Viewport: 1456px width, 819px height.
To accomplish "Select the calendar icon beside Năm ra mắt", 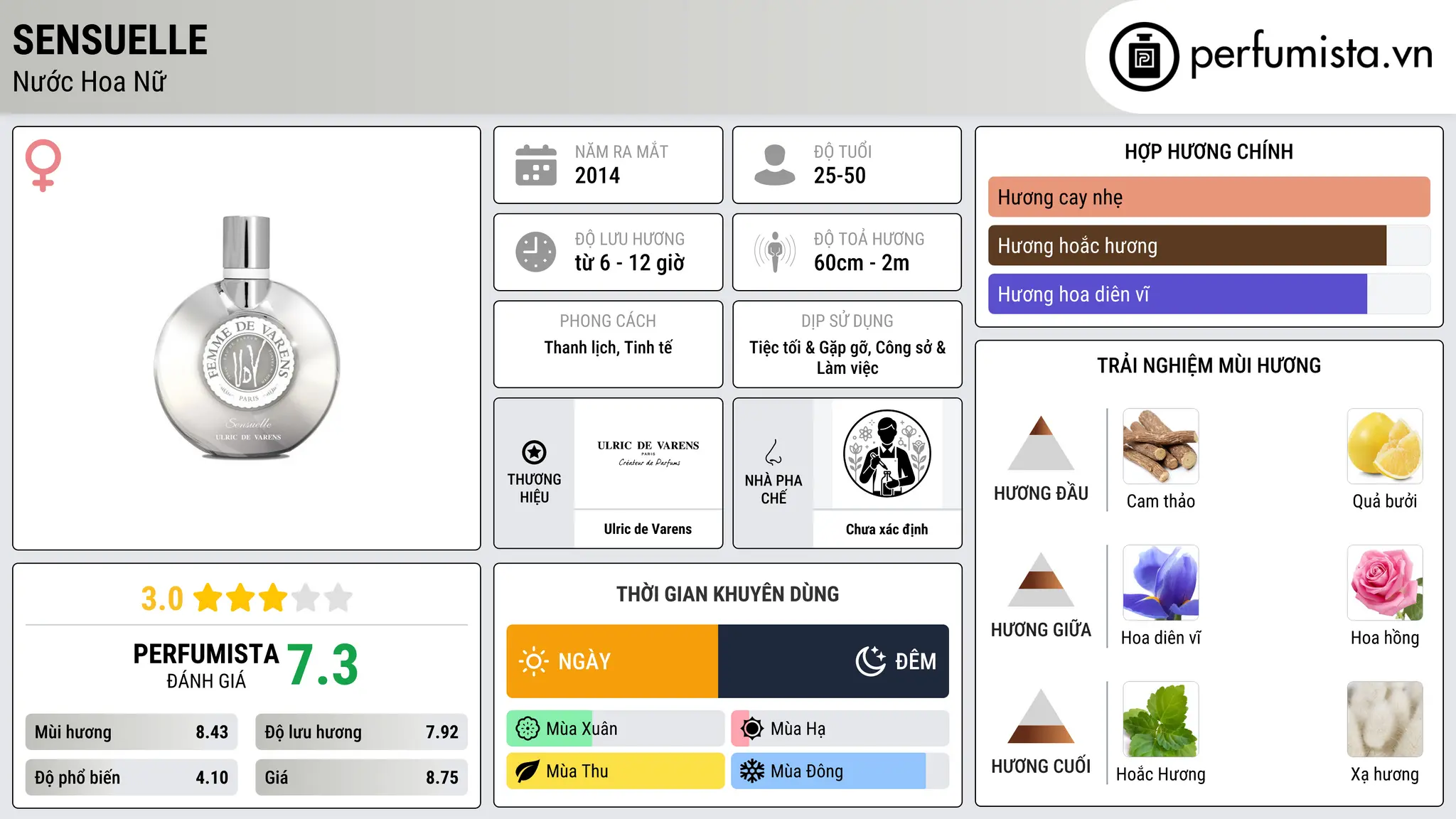I will coord(536,165).
